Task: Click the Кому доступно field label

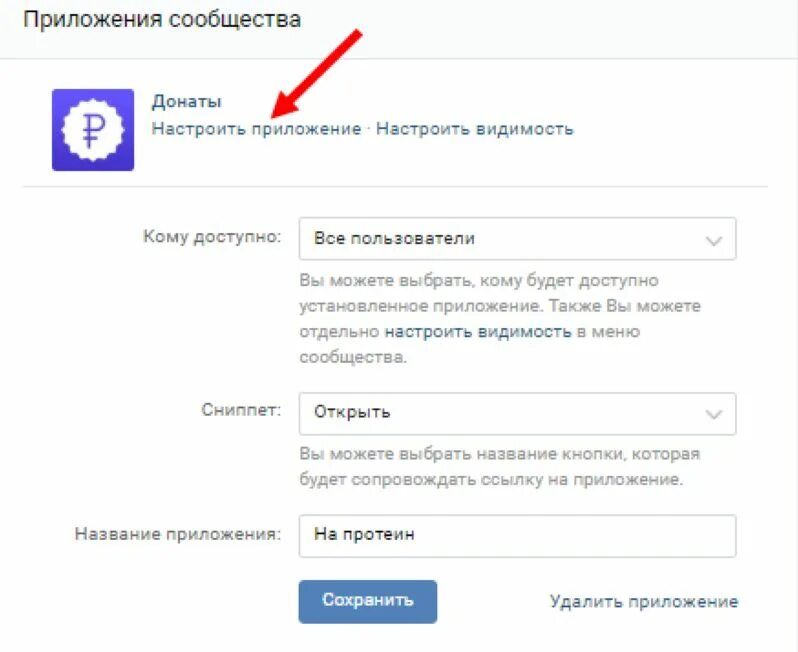Action: point(212,237)
